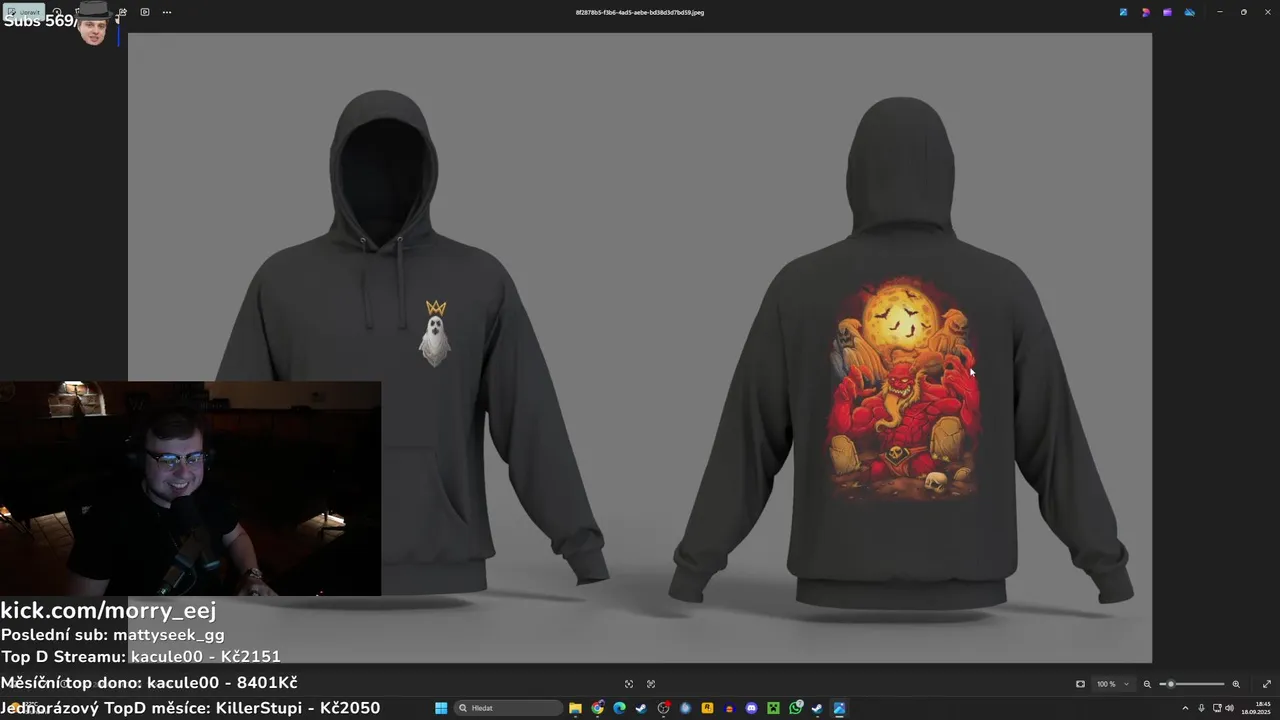1280x720 pixels.
Task: Click the zoom out magnifier icon
Action: pos(1147,684)
